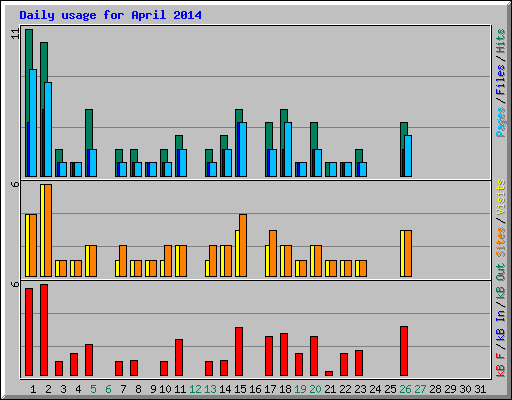Select day label '31' on date axis
Screen dimensions: 512x400
click(480, 389)
